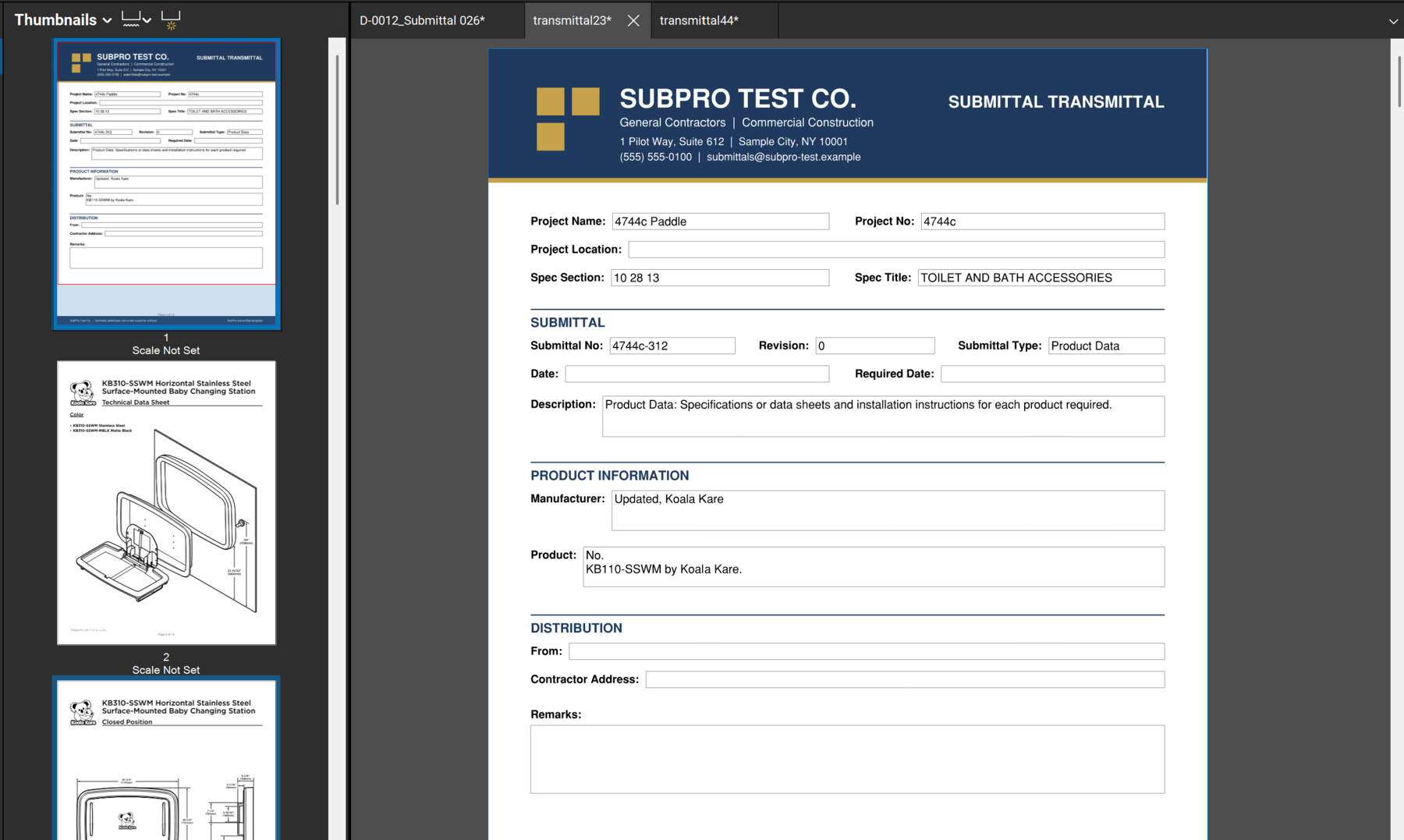Click the Manufacturer text box
Screen dimensions: 1404x840
pyautogui.click(x=888, y=511)
